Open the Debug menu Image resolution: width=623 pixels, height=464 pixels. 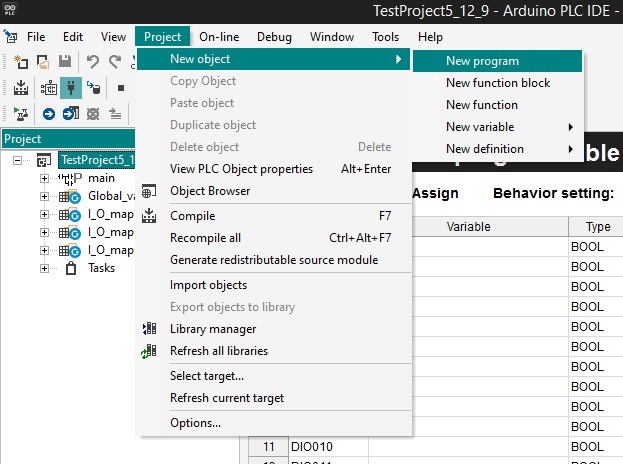click(x=274, y=37)
